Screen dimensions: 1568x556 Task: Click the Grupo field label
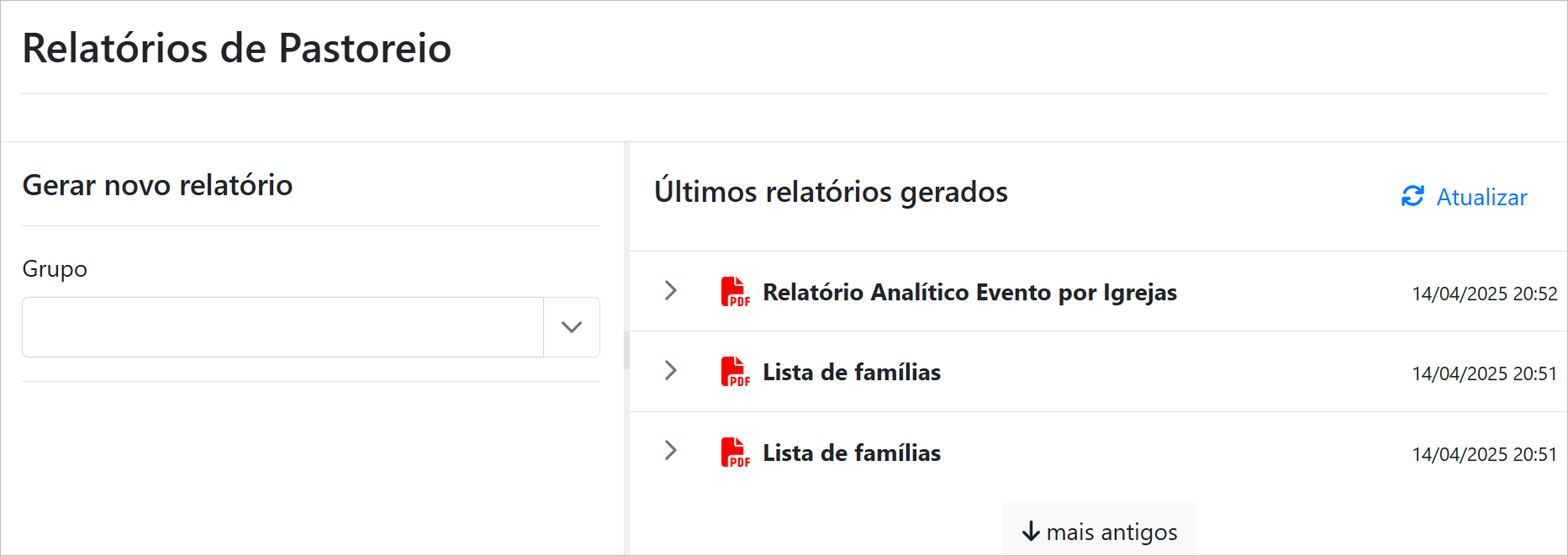point(55,269)
